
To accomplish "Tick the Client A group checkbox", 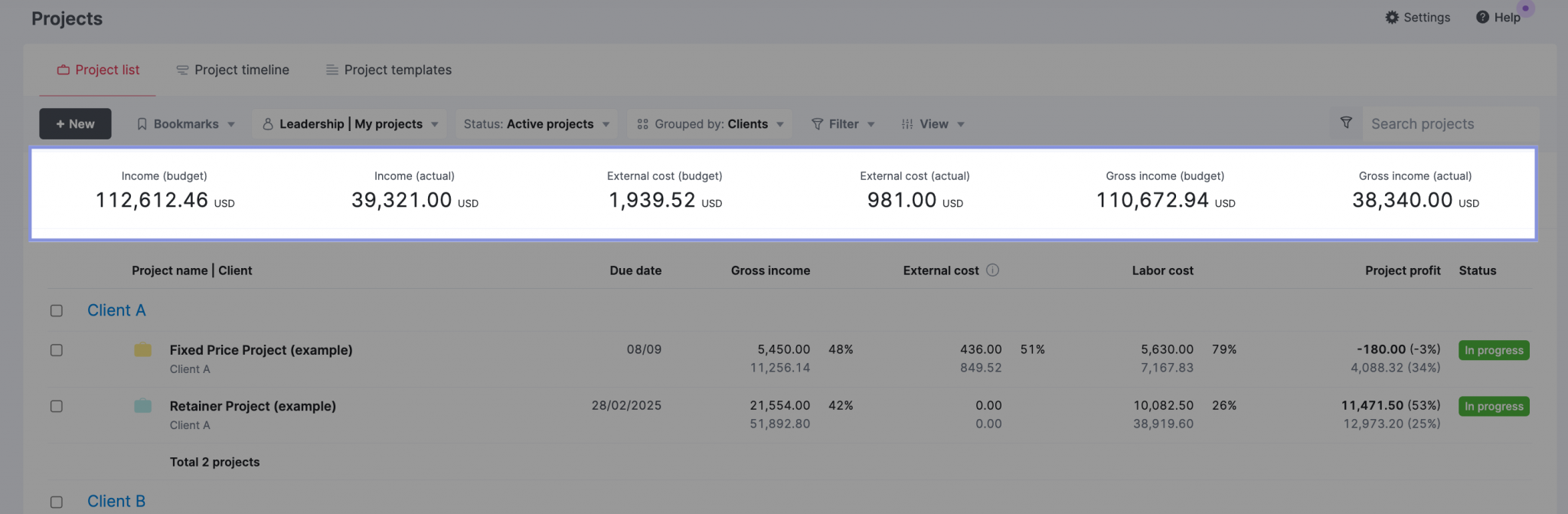I will coord(57,310).
